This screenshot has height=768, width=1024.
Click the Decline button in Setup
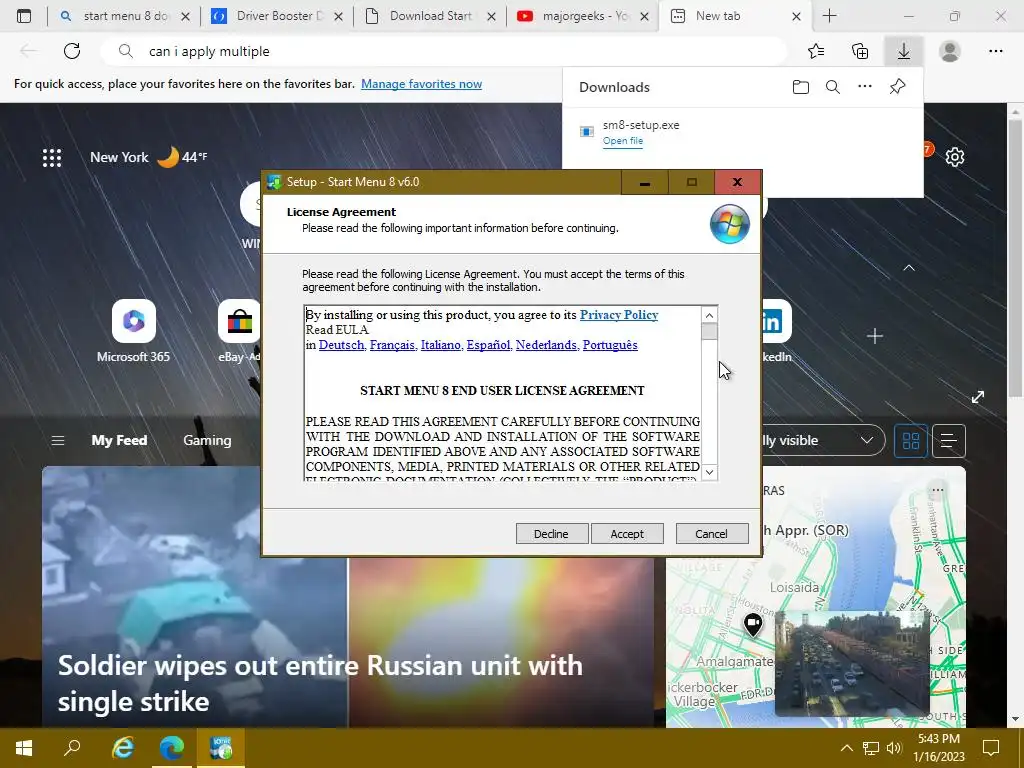[551, 534]
